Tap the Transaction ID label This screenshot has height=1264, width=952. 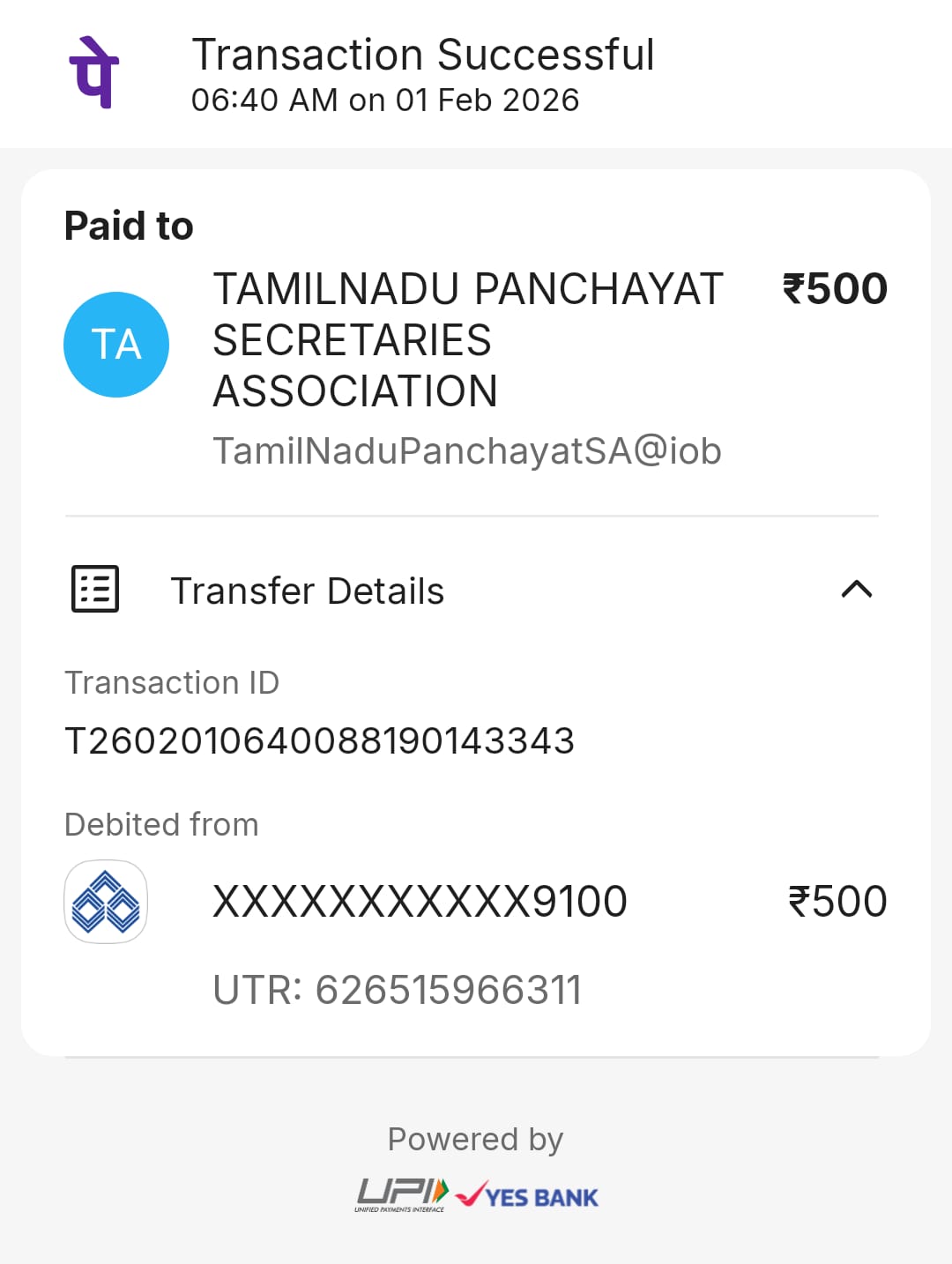pyautogui.click(x=172, y=683)
